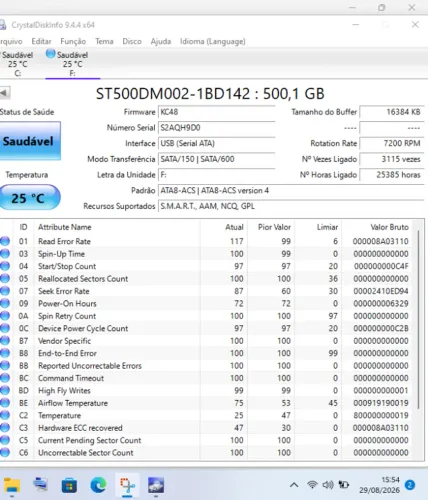Select the C: drive tab
Viewport: 428px width, 500px height.
(18, 64)
